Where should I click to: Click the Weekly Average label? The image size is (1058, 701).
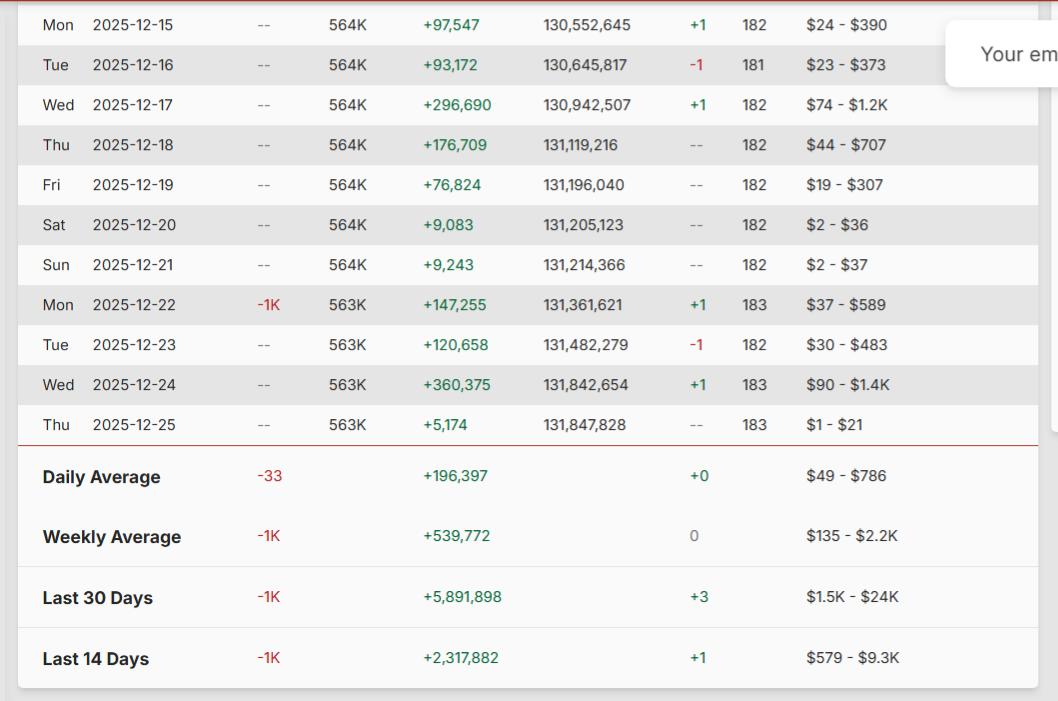(112, 537)
